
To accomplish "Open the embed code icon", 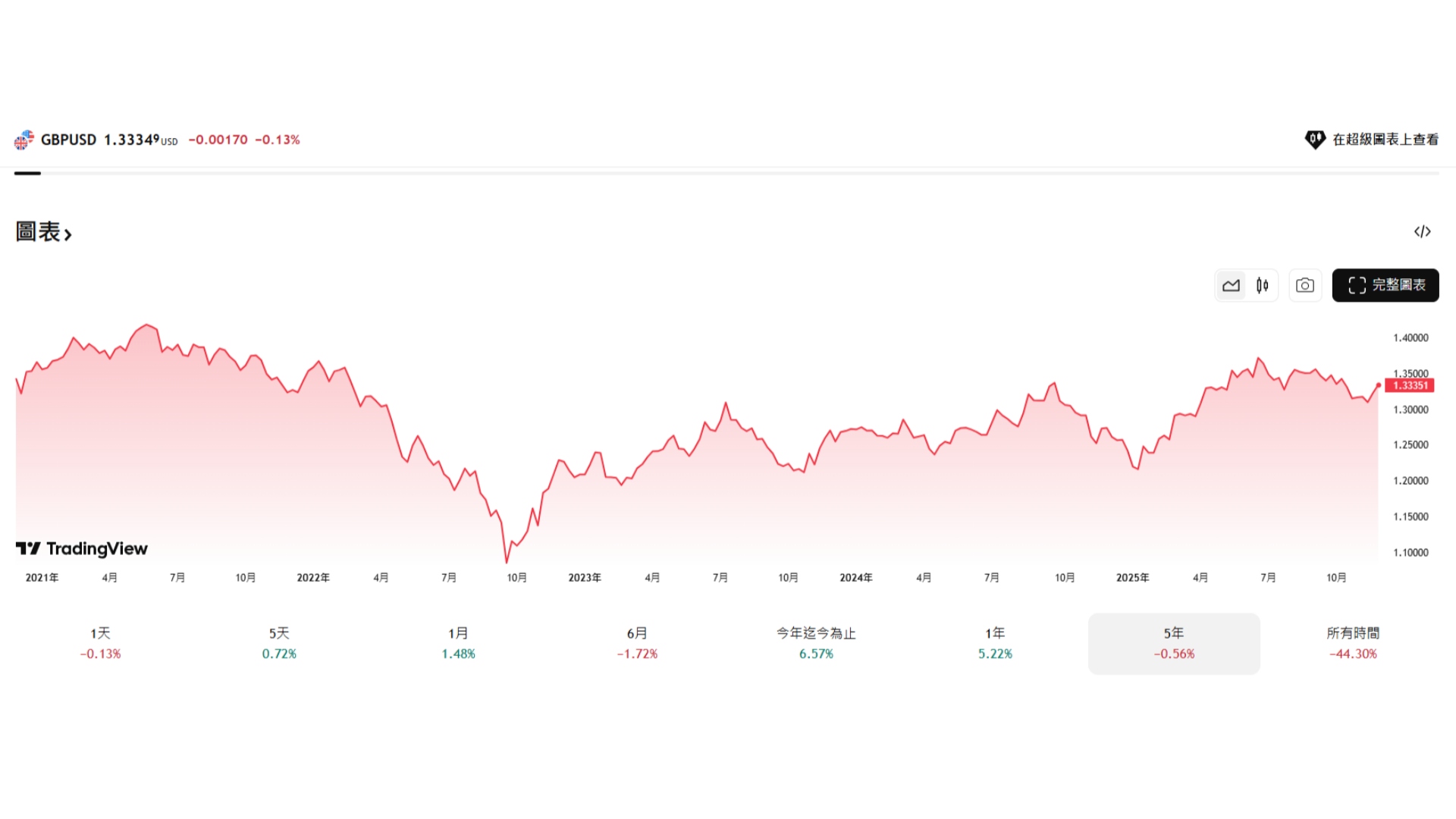I will point(1423,232).
